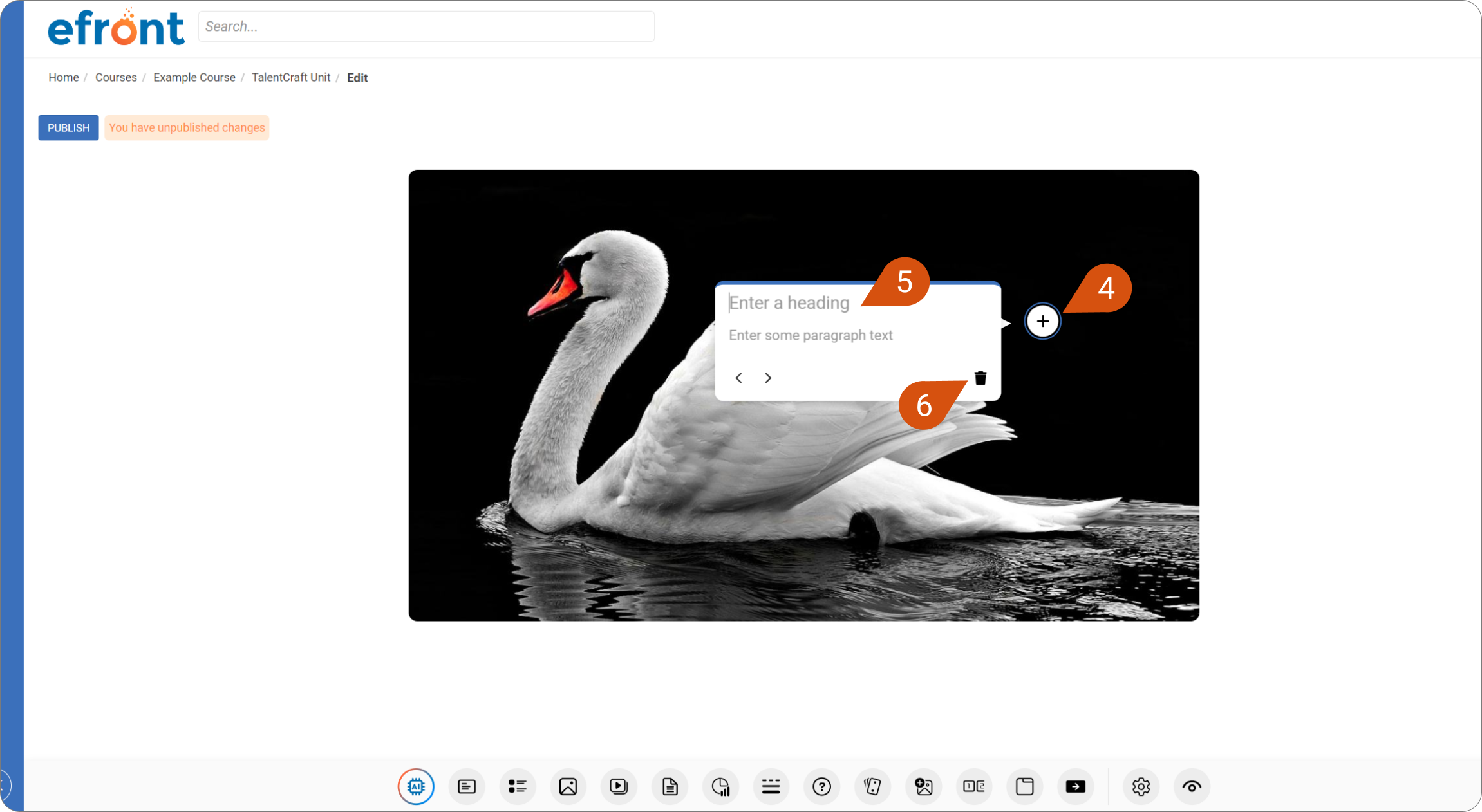Image resolution: width=1482 pixels, height=812 pixels.
Task: Click the AI content generator icon
Action: [416, 786]
